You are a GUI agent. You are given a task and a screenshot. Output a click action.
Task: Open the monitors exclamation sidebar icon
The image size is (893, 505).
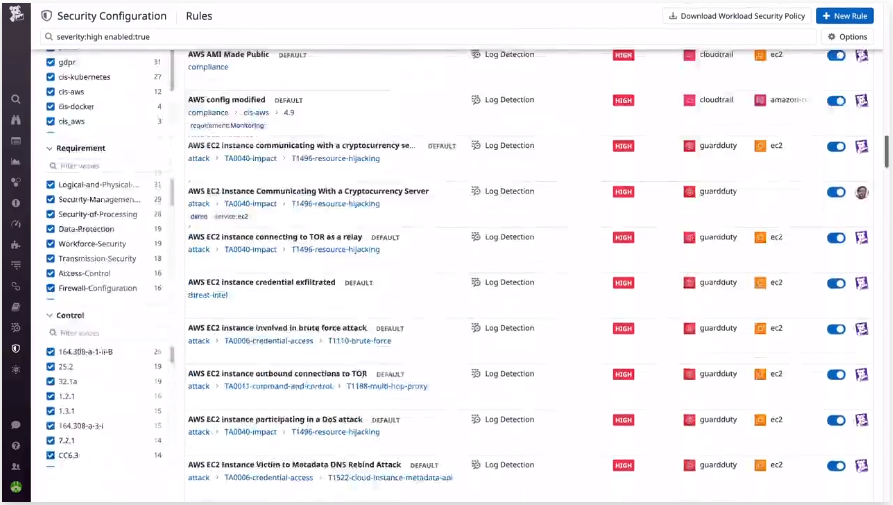click(16, 203)
